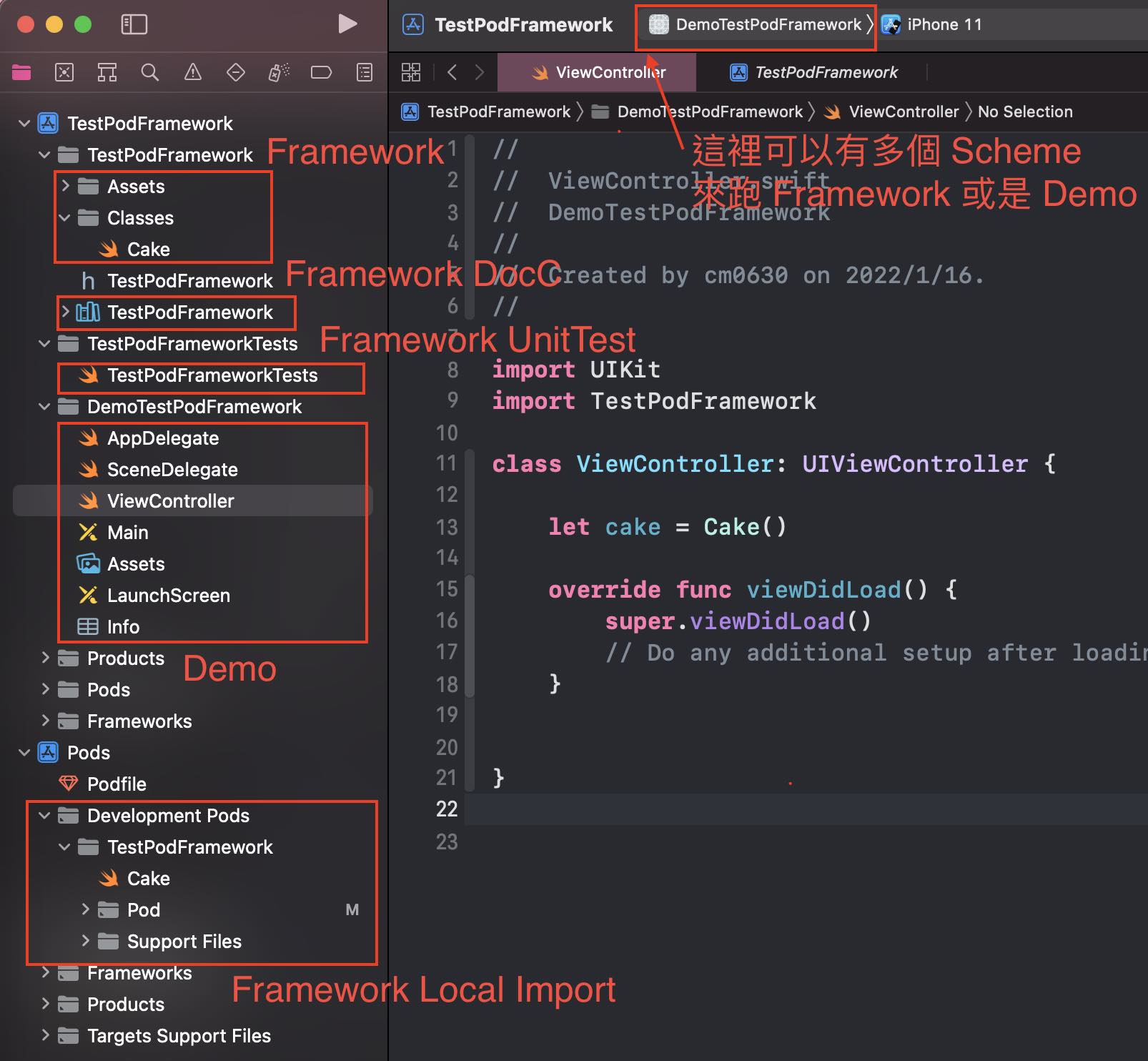Open the Debug navigator icon
Viewport: 1148px width, 1061px height.
[278, 72]
